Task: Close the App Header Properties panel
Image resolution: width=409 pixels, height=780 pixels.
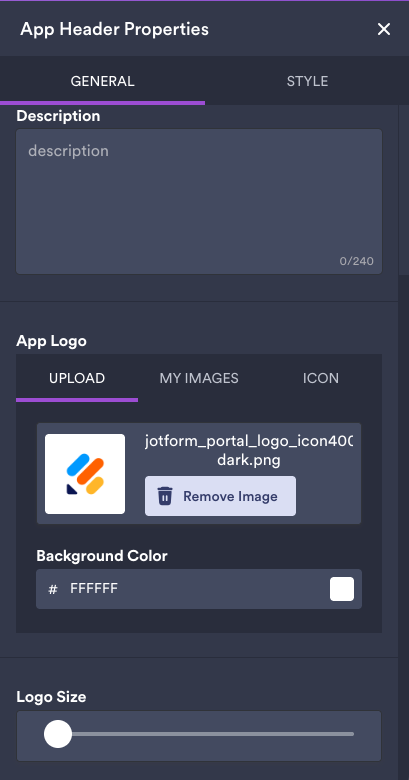Action: [384, 29]
